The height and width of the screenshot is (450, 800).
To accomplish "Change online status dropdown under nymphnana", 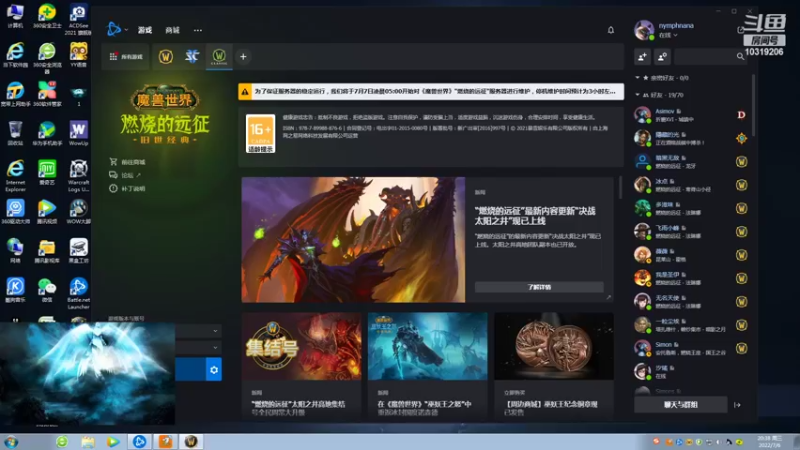I will pos(668,35).
